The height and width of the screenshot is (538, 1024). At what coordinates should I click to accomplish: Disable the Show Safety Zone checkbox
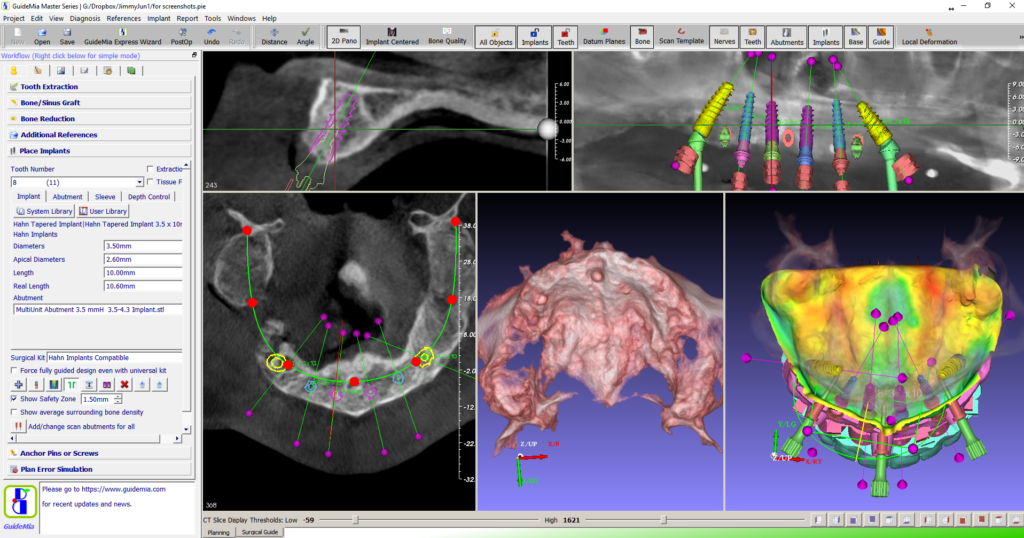[x=14, y=399]
